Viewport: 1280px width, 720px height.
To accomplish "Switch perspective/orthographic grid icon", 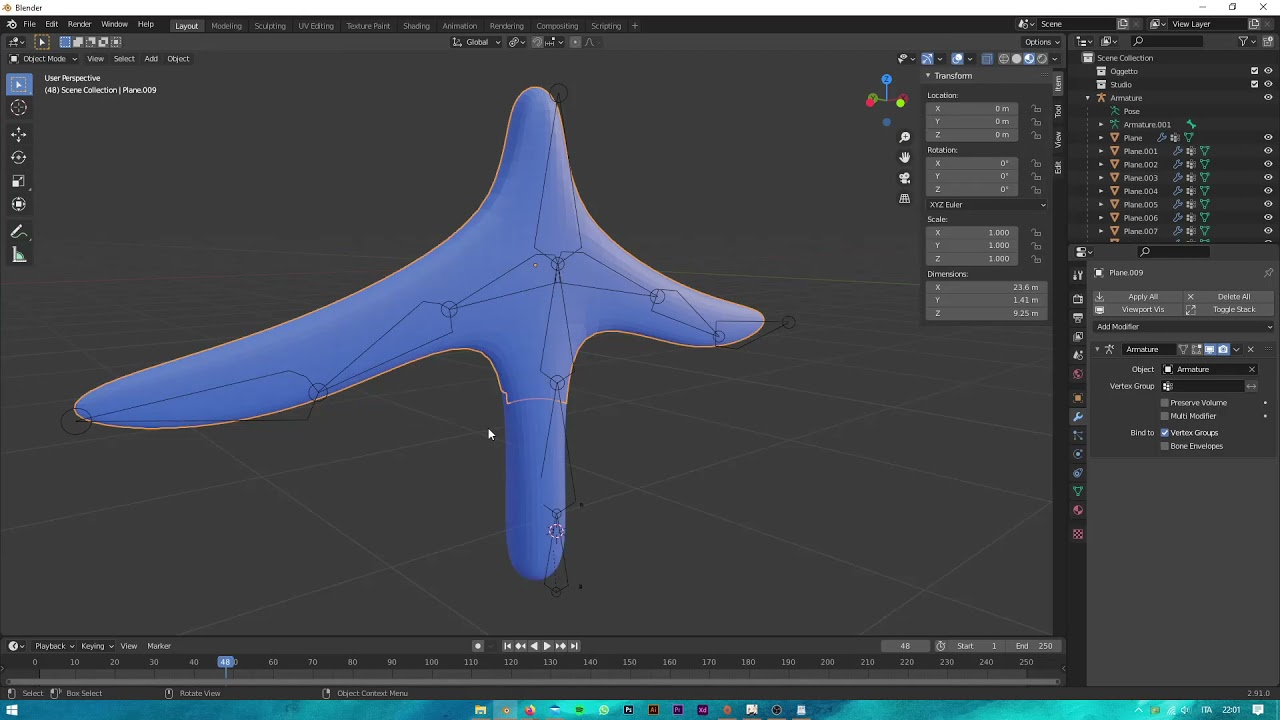I will (x=905, y=198).
